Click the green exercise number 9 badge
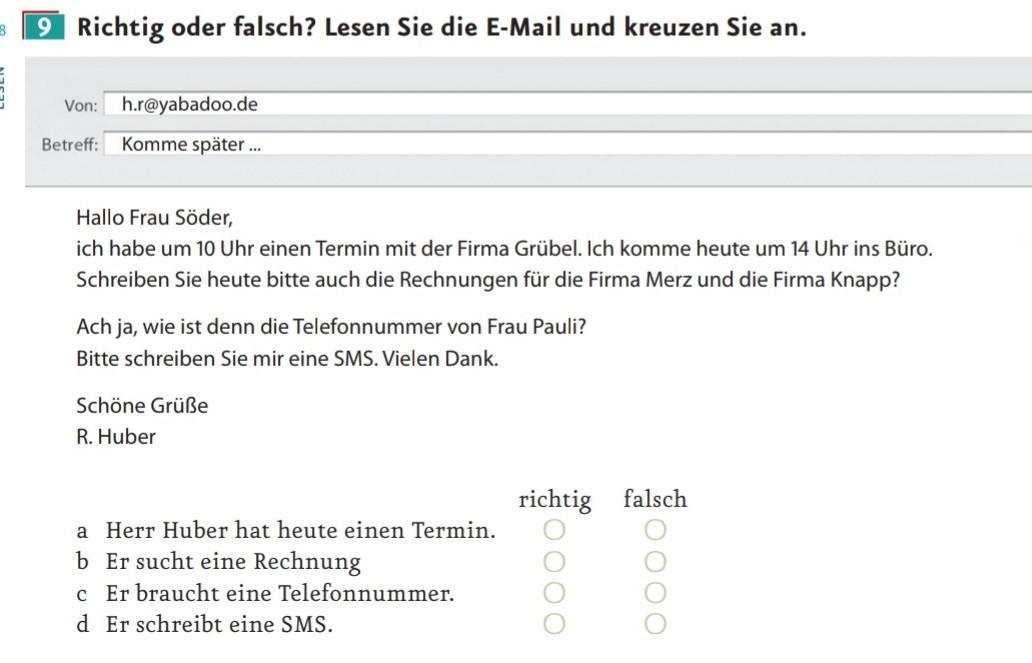This screenshot has width=1032, height=663. (44, 26)
